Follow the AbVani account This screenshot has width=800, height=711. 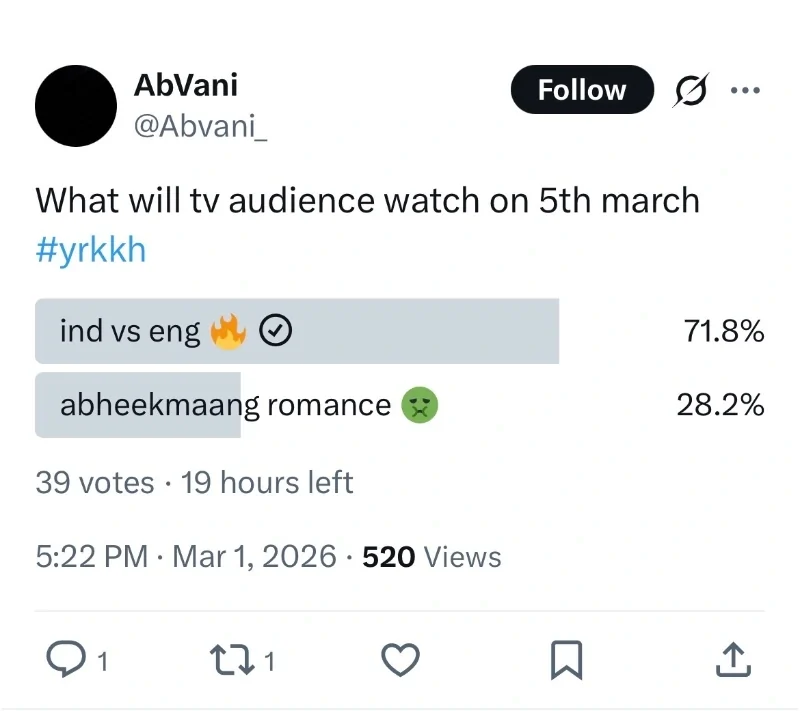582,90
